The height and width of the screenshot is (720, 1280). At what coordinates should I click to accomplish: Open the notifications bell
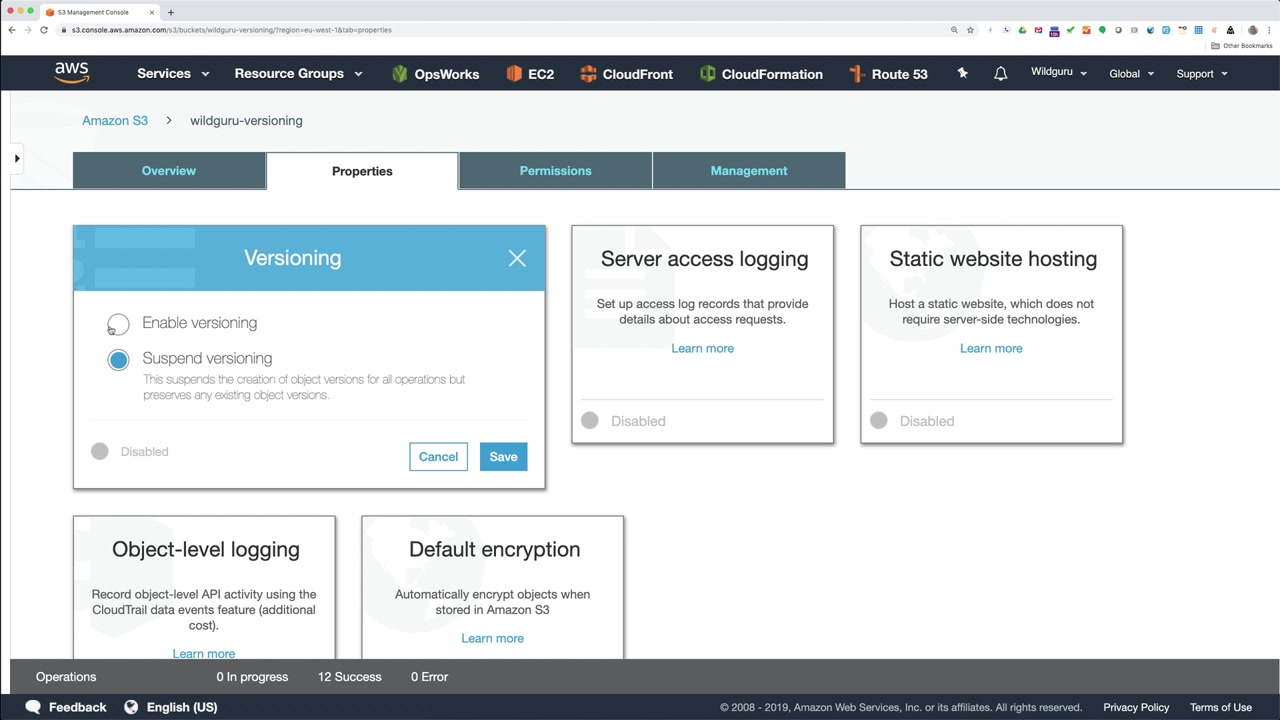[x=1000, y=74]
